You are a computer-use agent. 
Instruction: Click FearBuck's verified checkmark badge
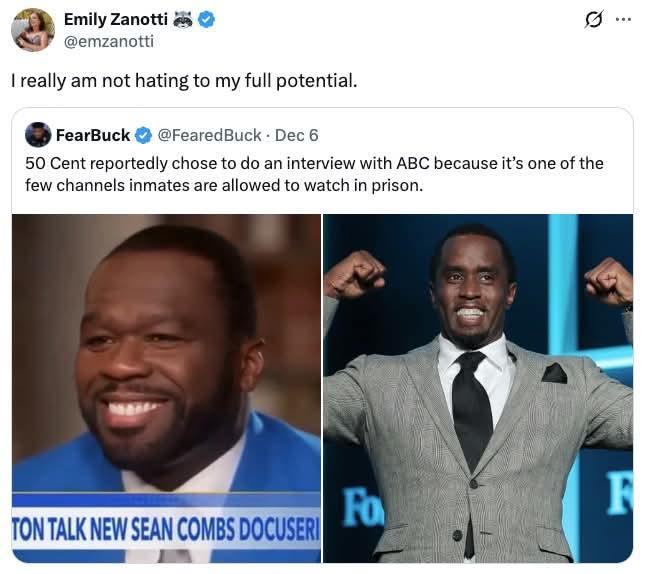pyautogui.click(x=143, y=135)
